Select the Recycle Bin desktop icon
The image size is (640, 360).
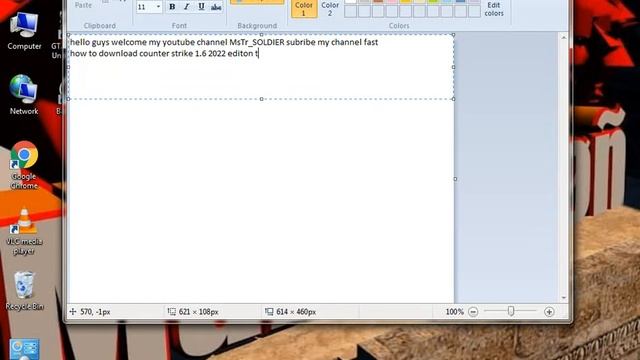click(x=24, y=291)
